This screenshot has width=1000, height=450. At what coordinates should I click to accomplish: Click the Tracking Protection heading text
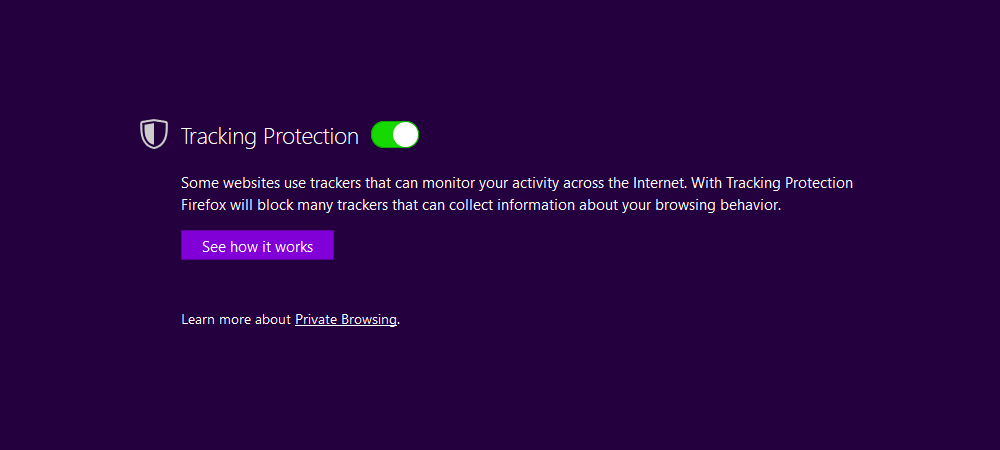tap(270, 136)
